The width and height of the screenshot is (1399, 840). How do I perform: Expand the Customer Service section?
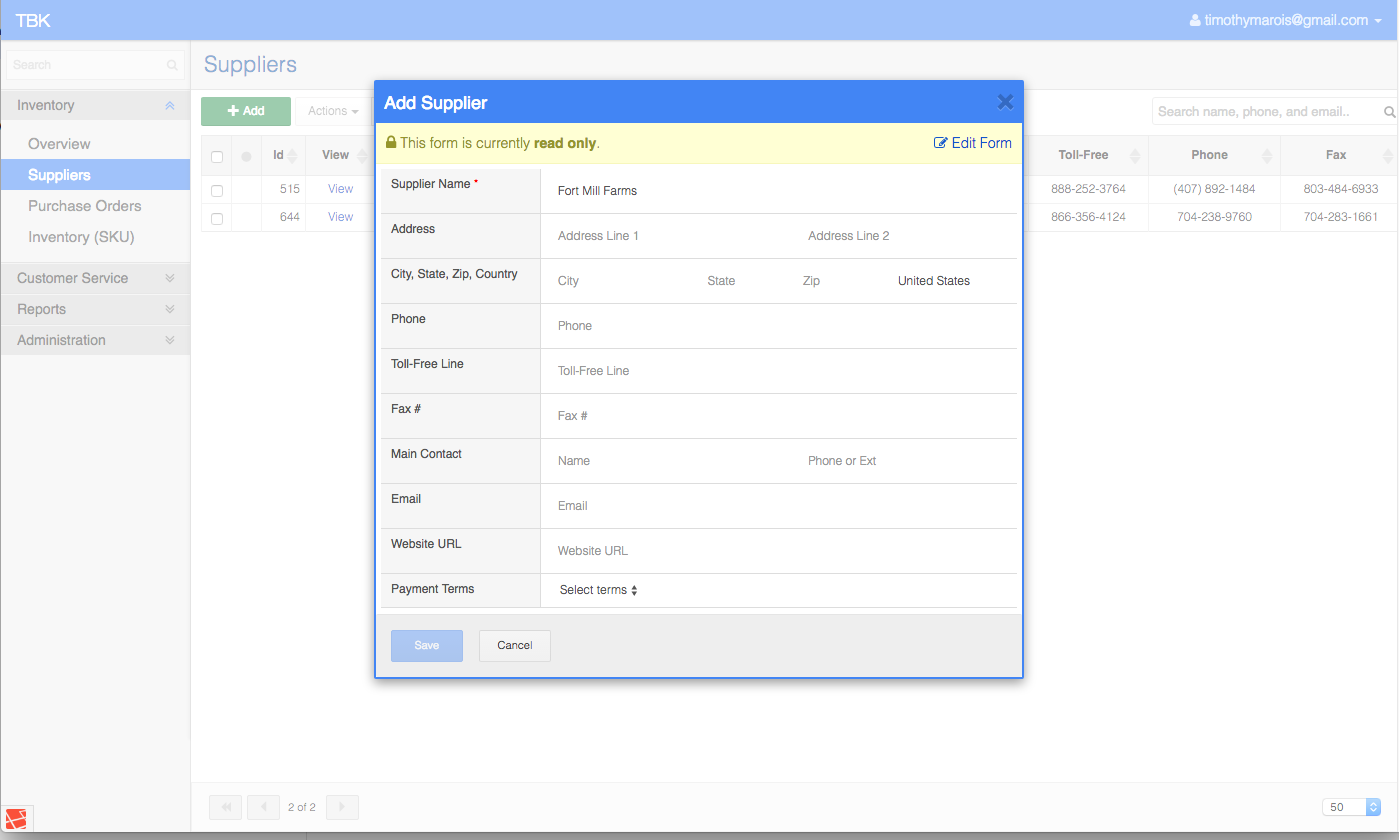[x=95, y=278]
